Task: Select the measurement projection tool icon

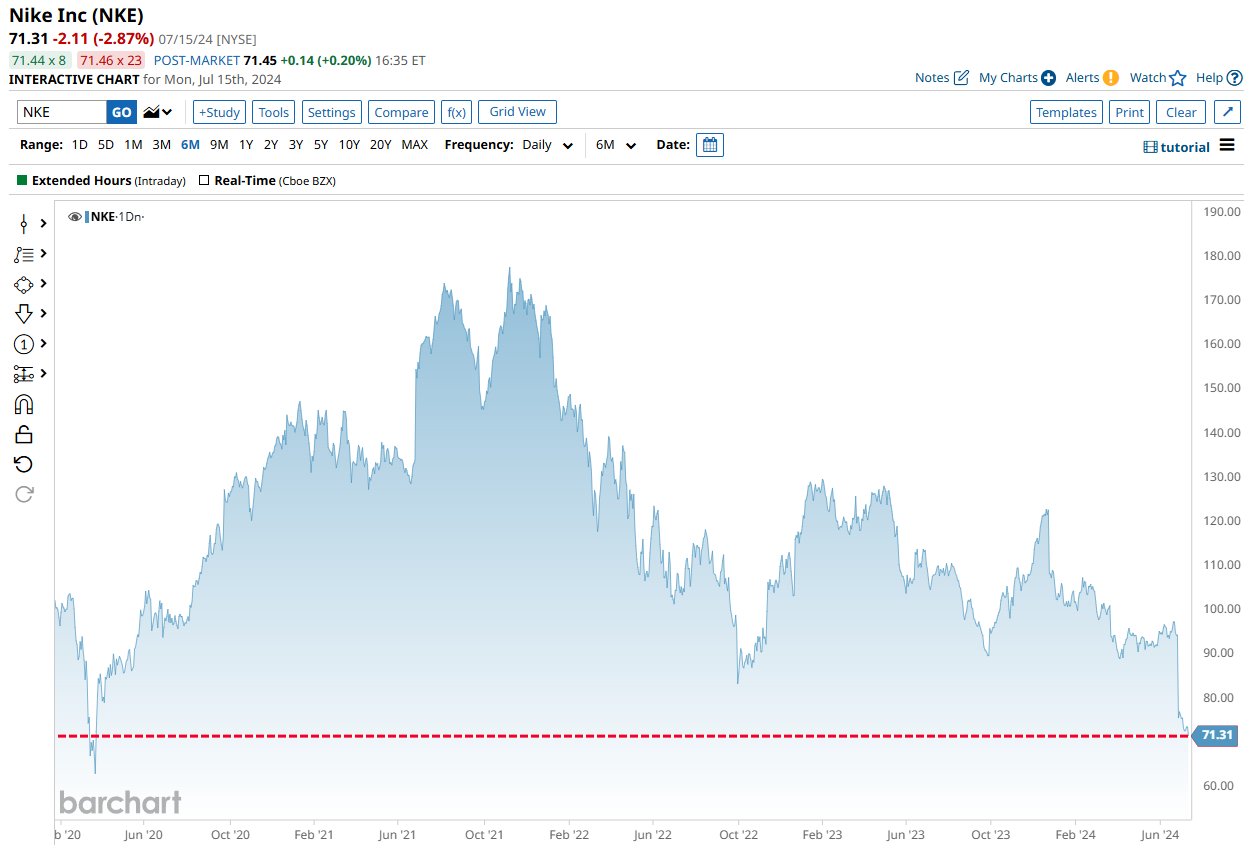Action: point(24,374)
